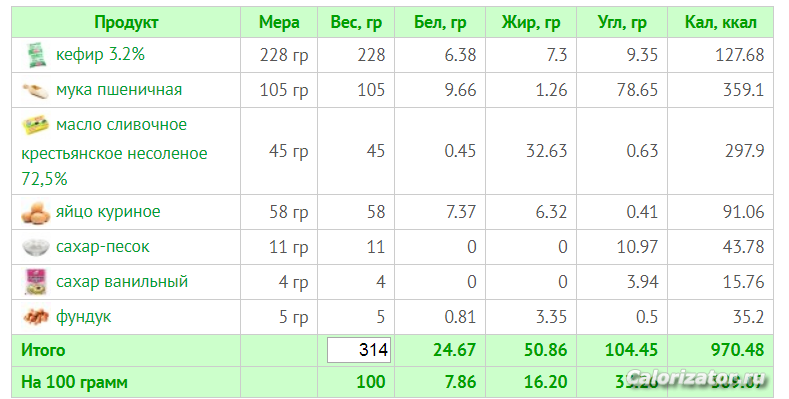Click the butter package icon

(36, 125)
